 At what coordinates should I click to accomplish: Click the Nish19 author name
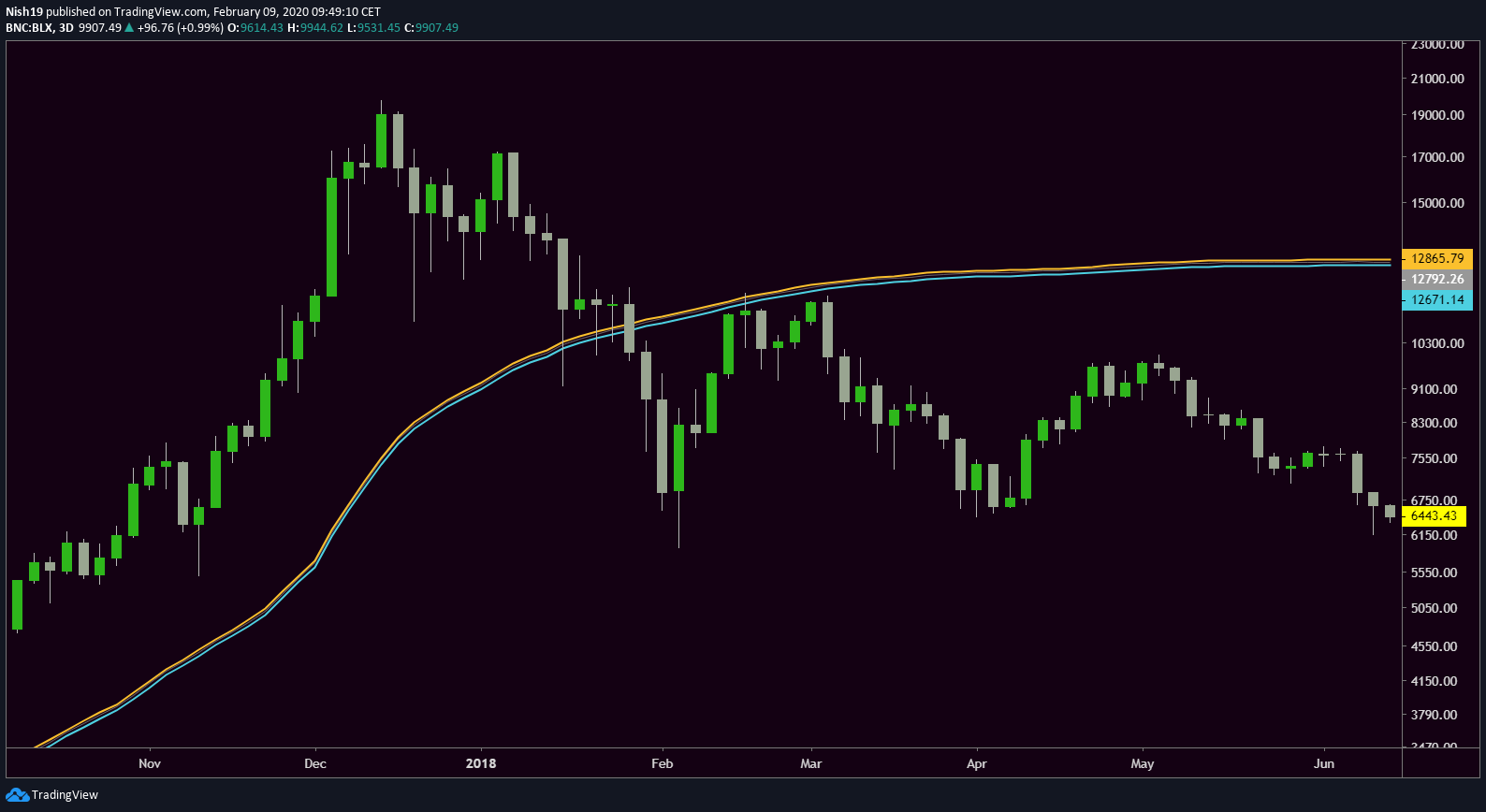24,12
